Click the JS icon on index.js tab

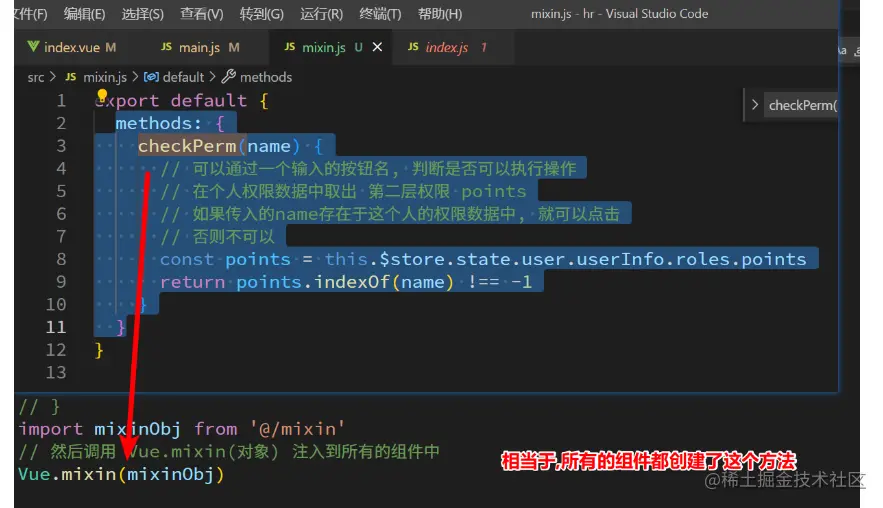point(413,47)
